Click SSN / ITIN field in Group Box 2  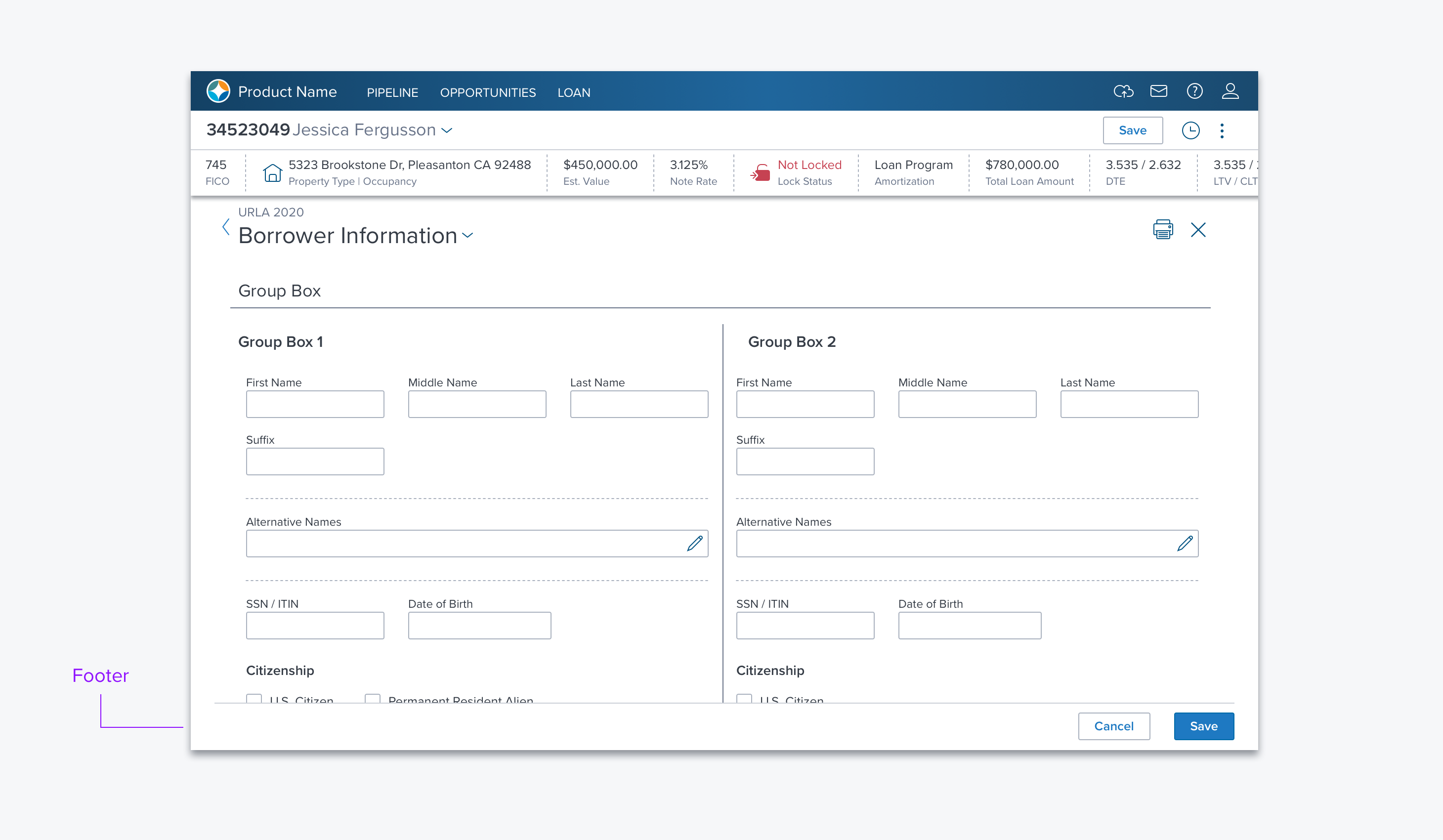pos(805,625)
